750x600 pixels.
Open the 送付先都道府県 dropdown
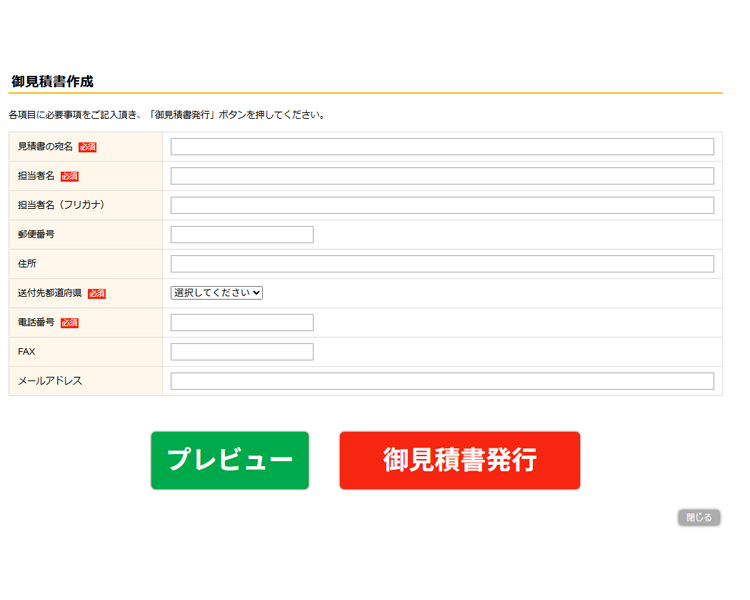pos(217,293)
